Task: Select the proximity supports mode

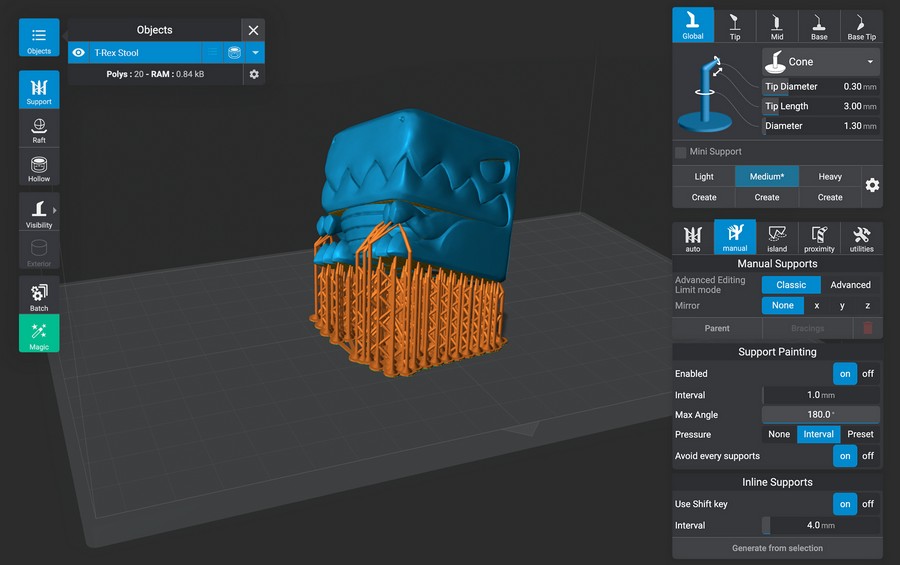Action: pyautogui.click(x=819, y=238)
